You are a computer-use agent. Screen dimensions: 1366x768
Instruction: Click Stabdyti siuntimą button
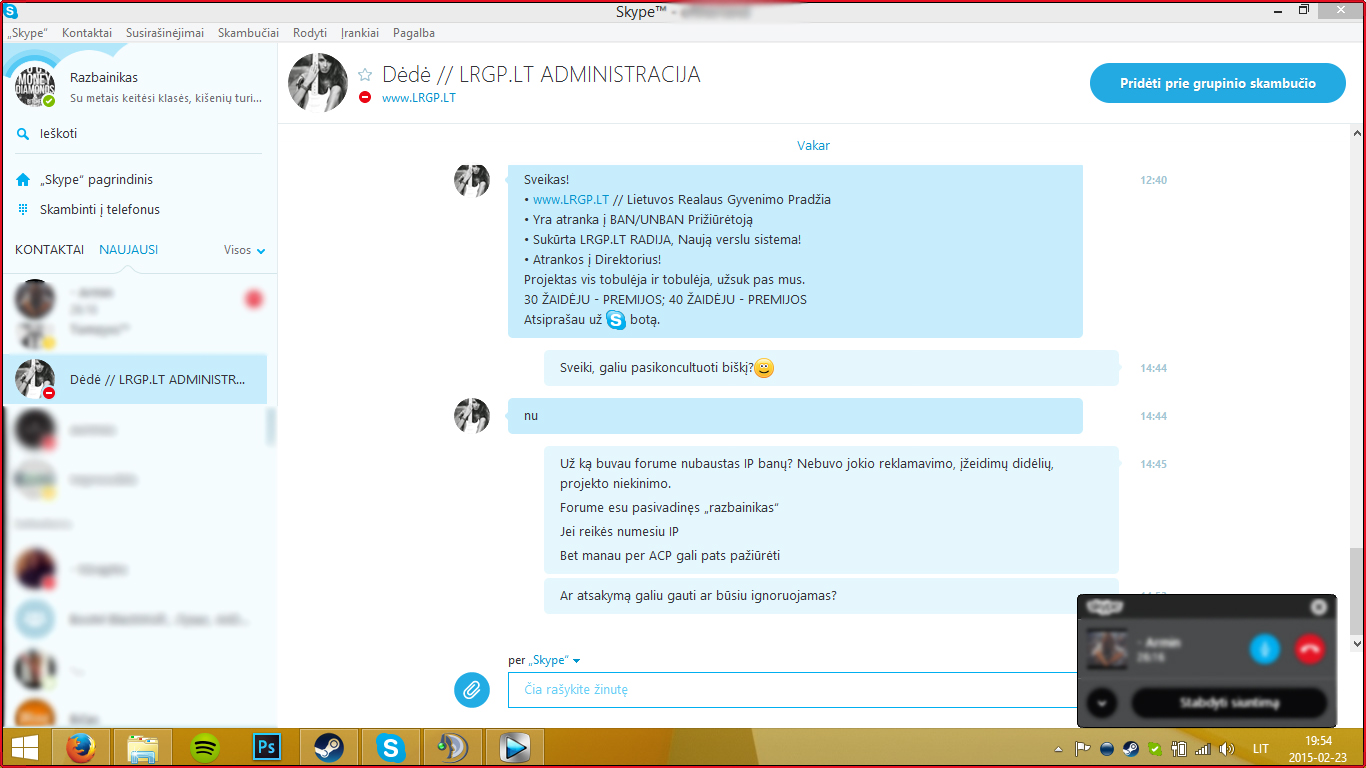pyautogui.click(x=1229, y=703)
